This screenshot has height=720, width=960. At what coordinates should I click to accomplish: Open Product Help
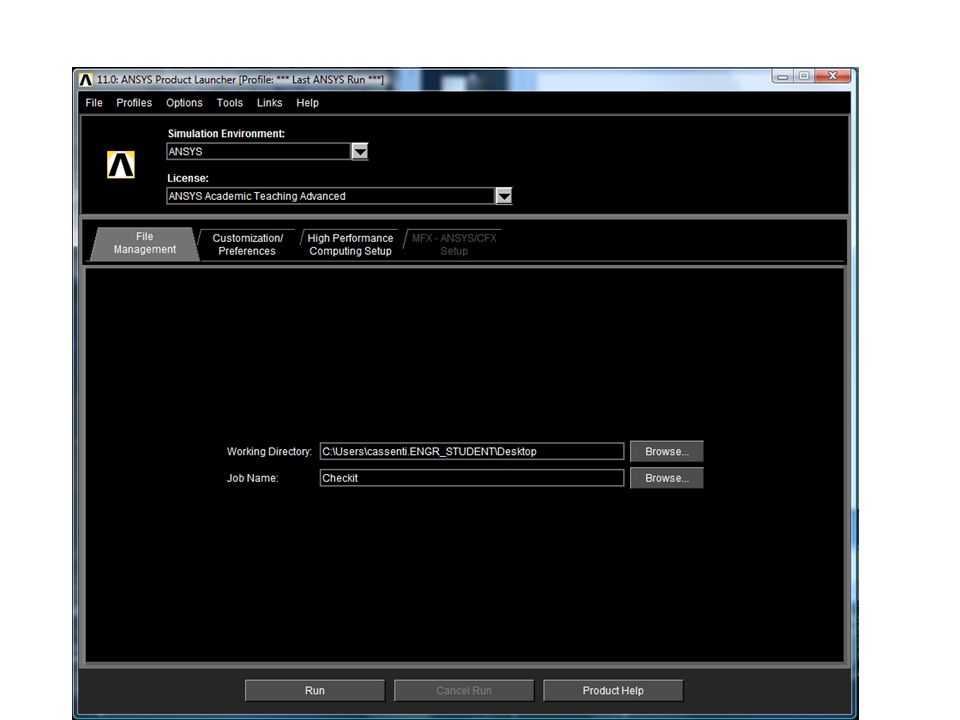613,691
